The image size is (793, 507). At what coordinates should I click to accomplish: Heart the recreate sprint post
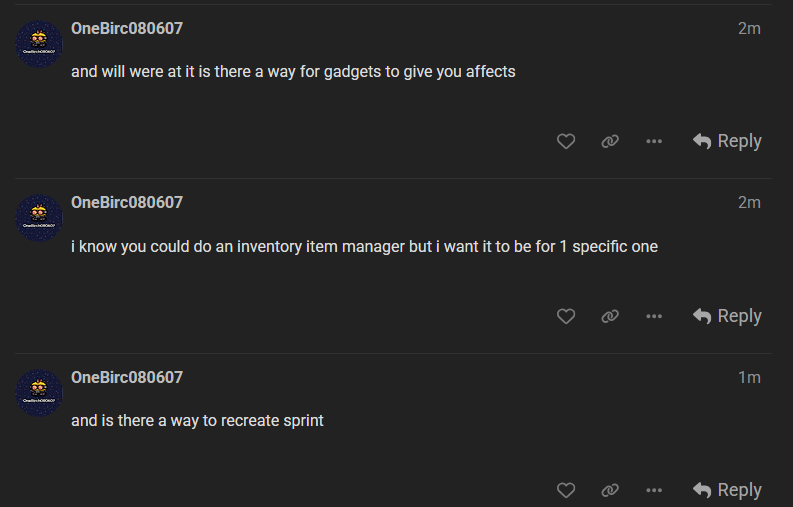pyautogui.click(x=566, y=490)
